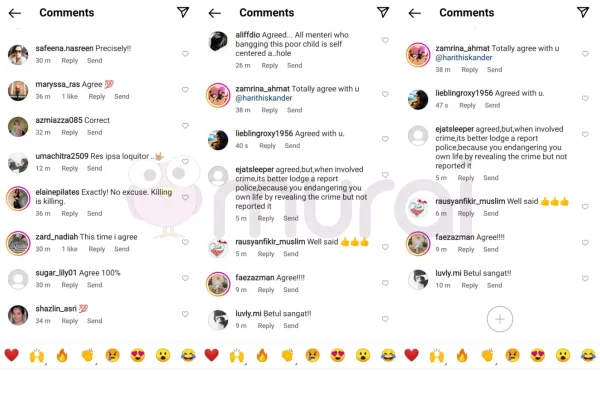
Task: Tap the middle panel's back arrow
Action: click(x=215, y=13)
